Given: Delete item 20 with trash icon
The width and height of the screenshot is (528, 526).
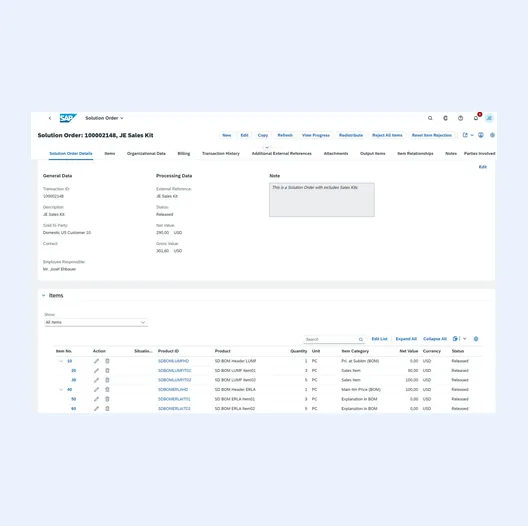Looking at the screenshot, I should click(107, 370).
